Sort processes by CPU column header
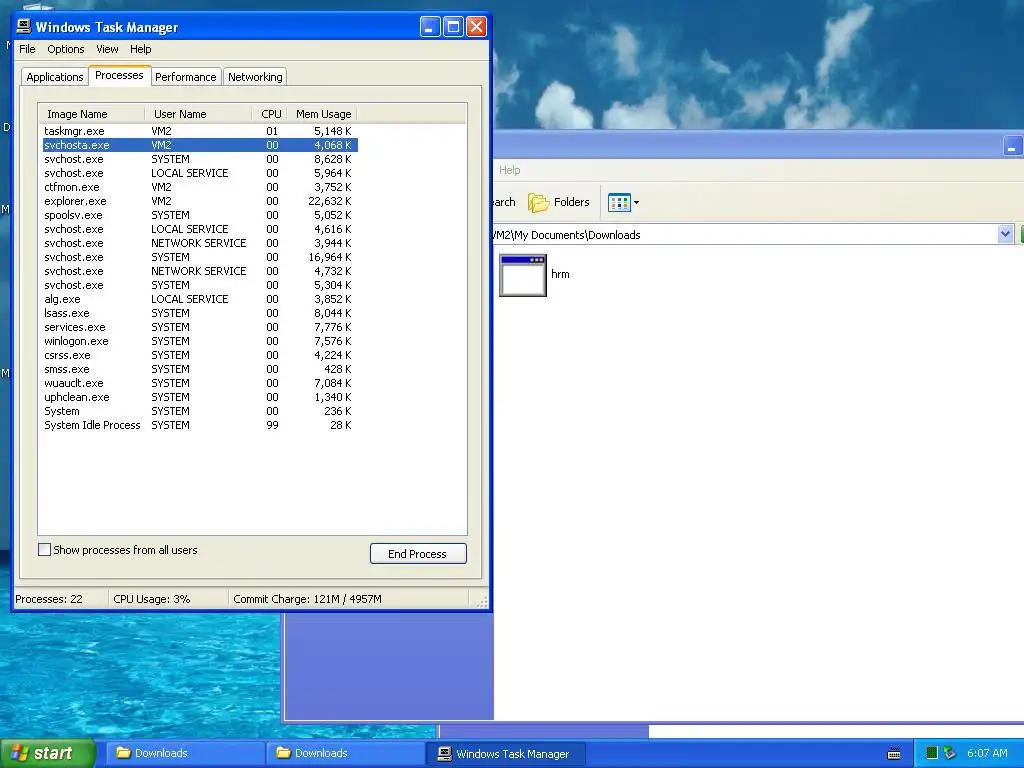The image size is (1024, 768). 271,114
